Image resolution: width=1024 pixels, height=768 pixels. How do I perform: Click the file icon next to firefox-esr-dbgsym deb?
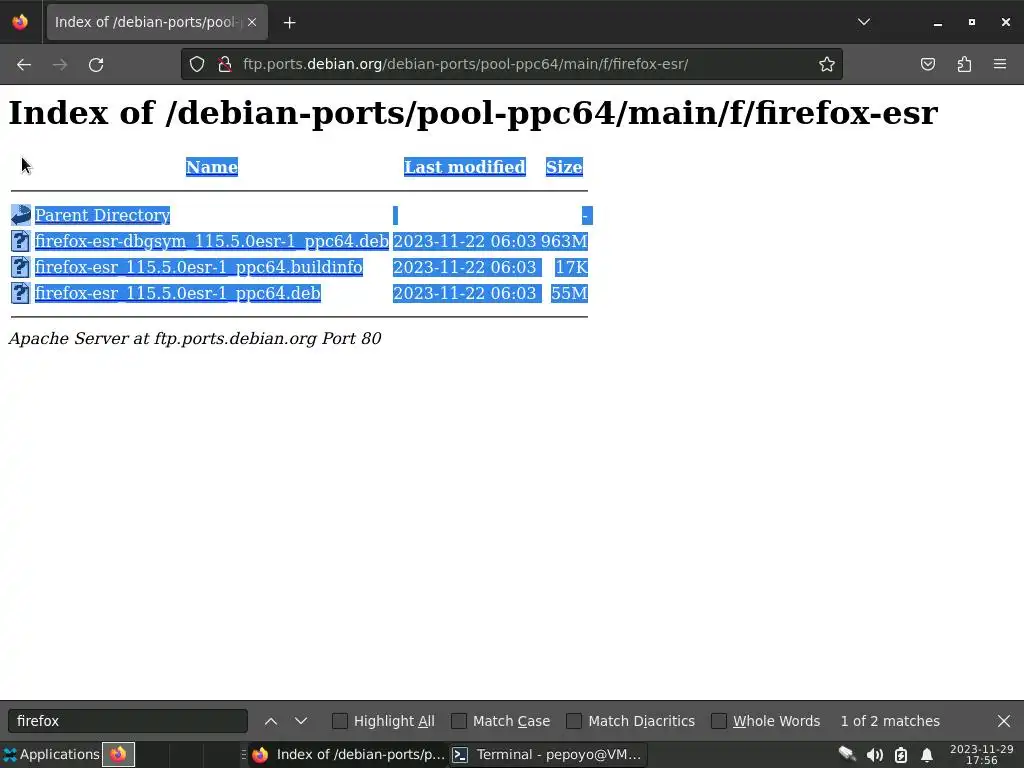tap(20, 241)
